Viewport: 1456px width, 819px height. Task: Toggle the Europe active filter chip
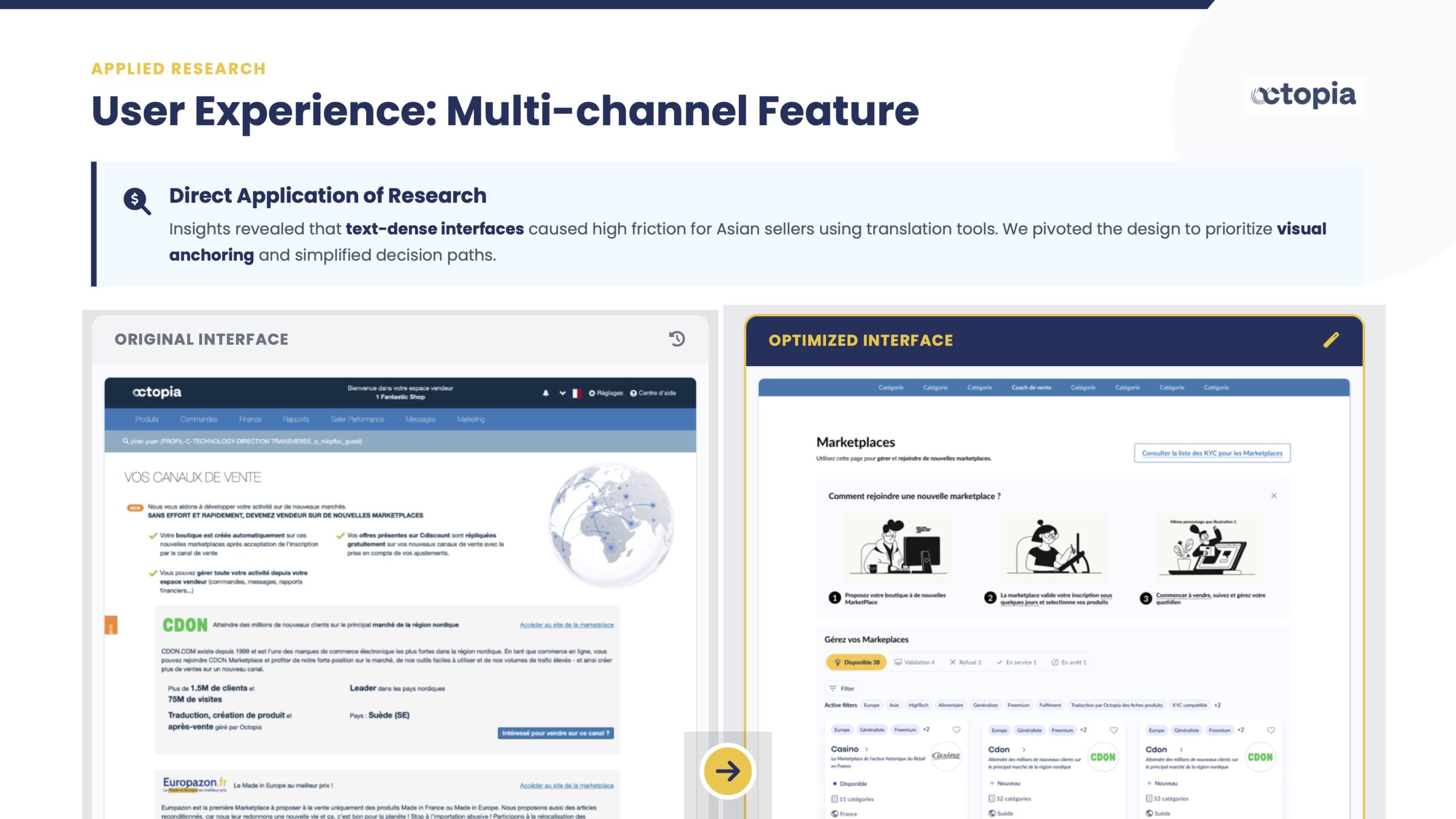point(871,705)
